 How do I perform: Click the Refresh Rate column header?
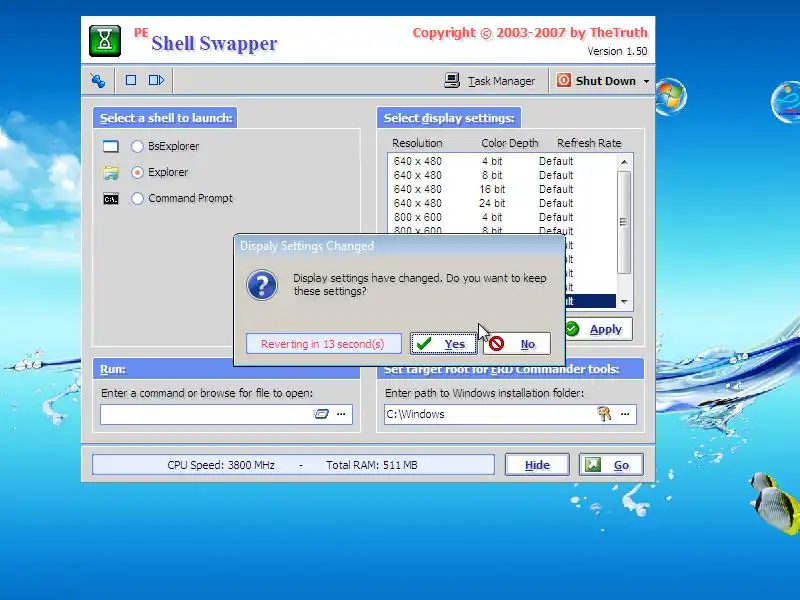click(589, 143)
